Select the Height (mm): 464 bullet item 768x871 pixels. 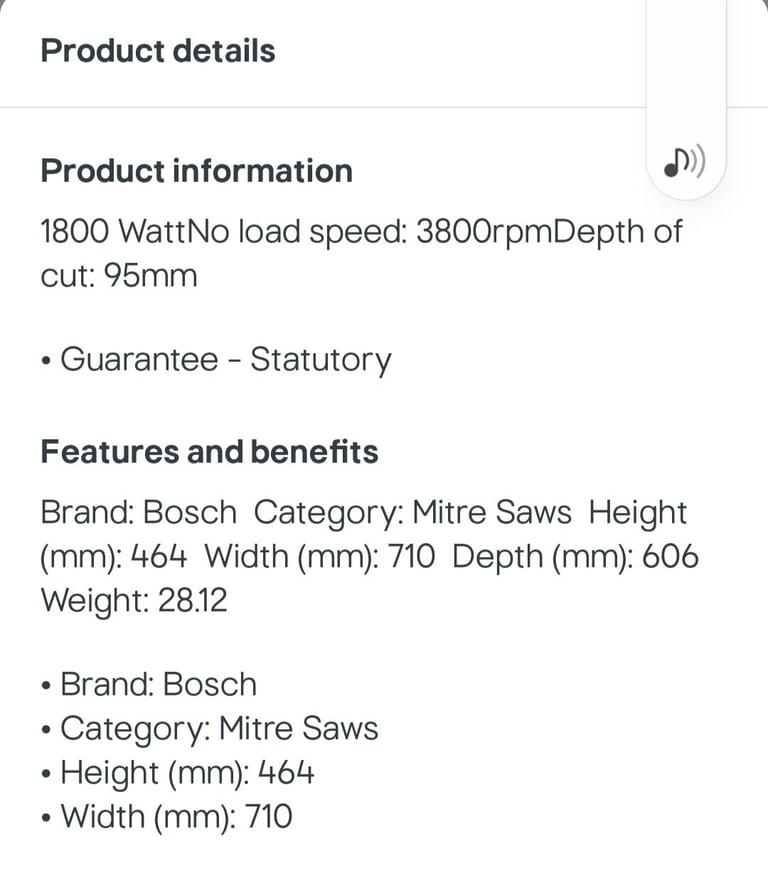tap(177, 773)
